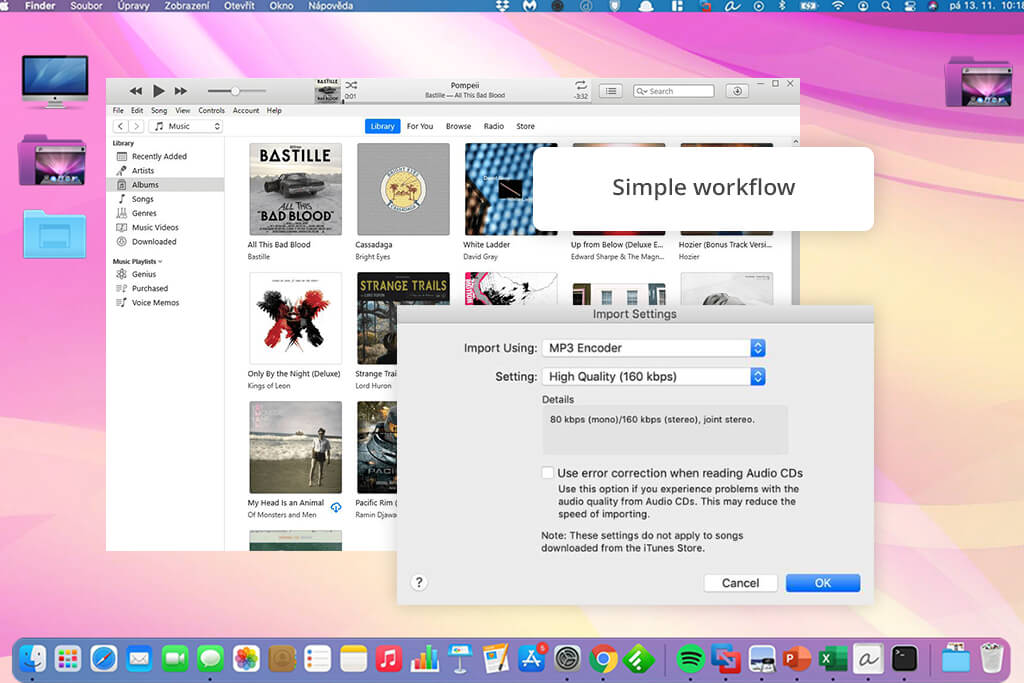The width and height of the screenshot is (1024, 683).
Task: Open Launchpad from the Dock
Action: 68,659
